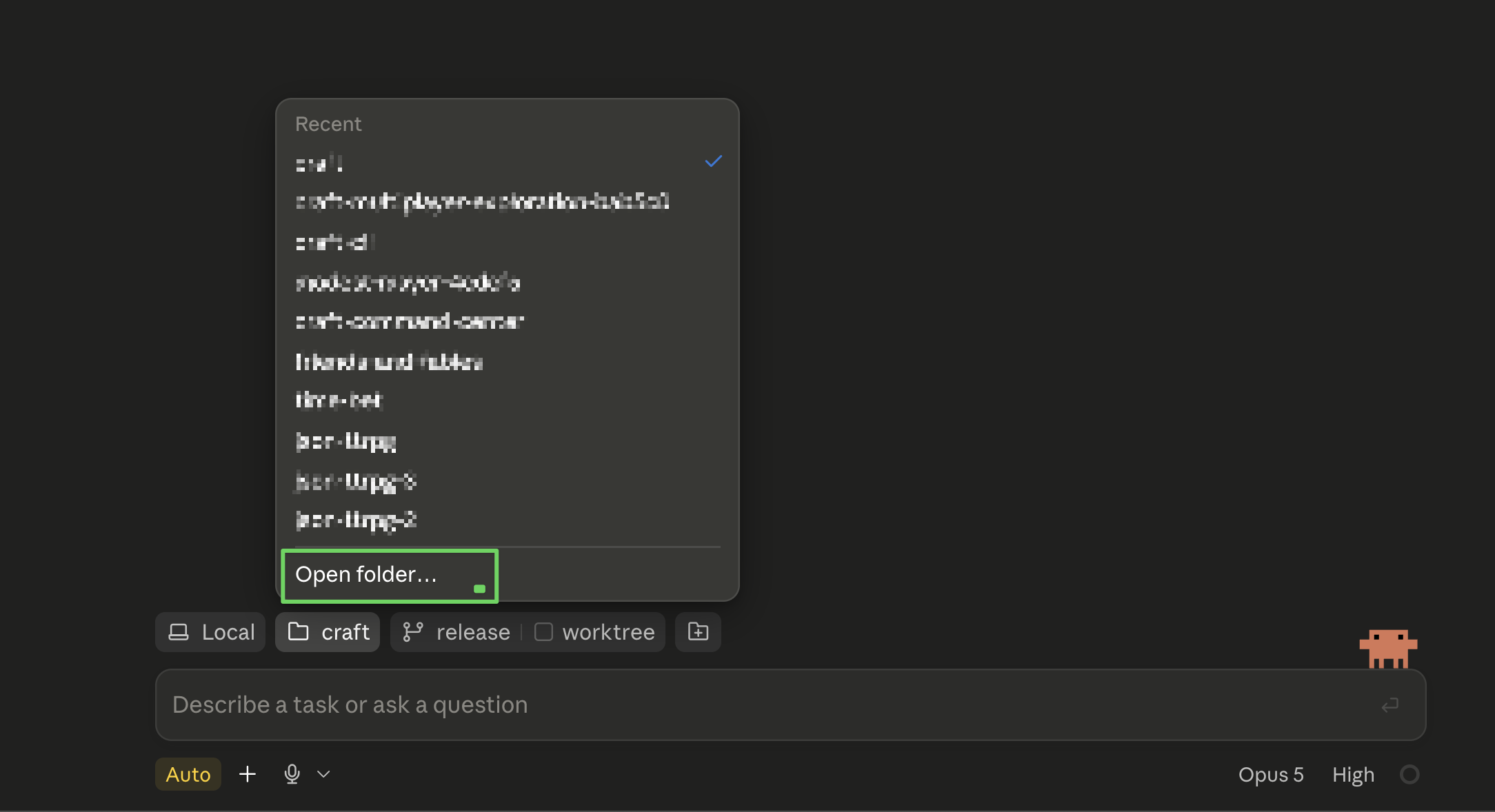The height and width of the screenshot is (812, 1495).
Task: Open the Opus 5 model selector
Action: [1271, 775]
